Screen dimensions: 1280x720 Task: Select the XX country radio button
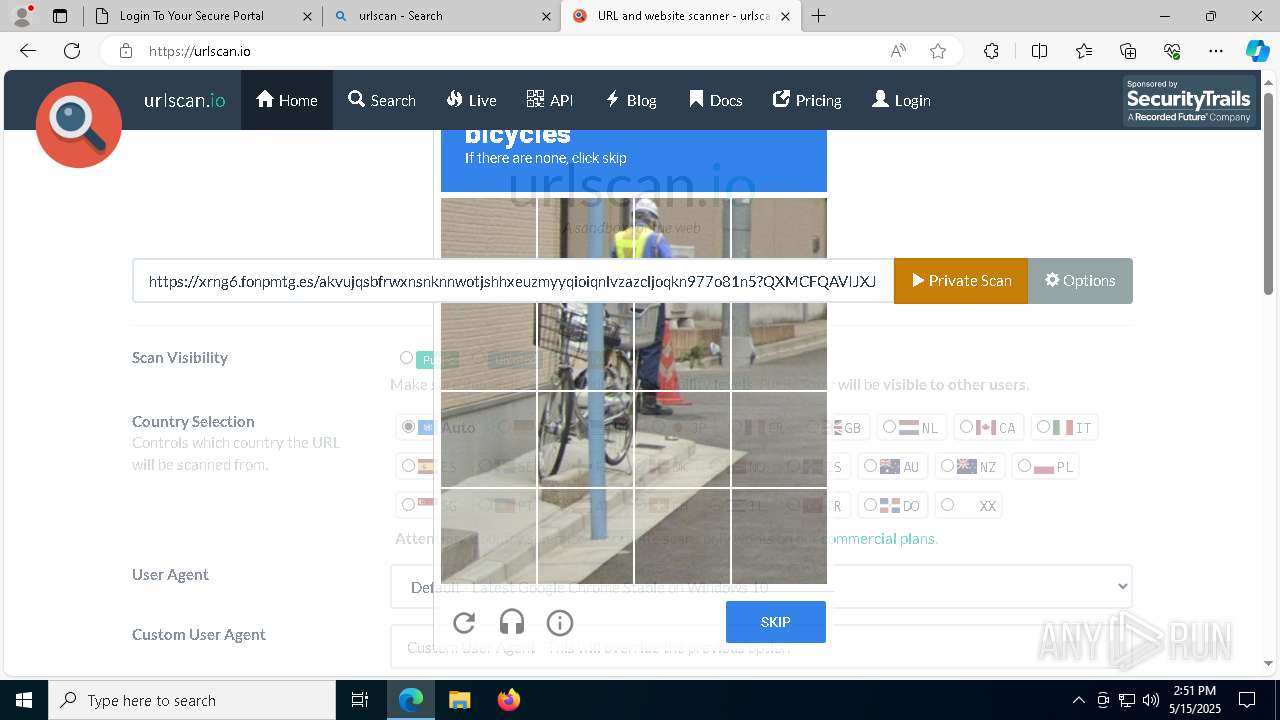(x=947, y=505)
